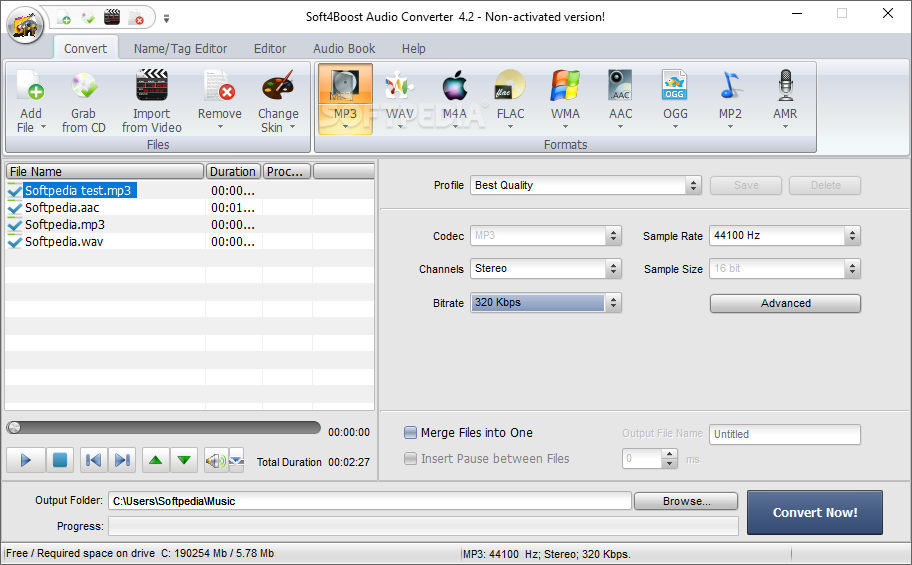
Task: Increase the pause duration stepper
Action: 669,454
